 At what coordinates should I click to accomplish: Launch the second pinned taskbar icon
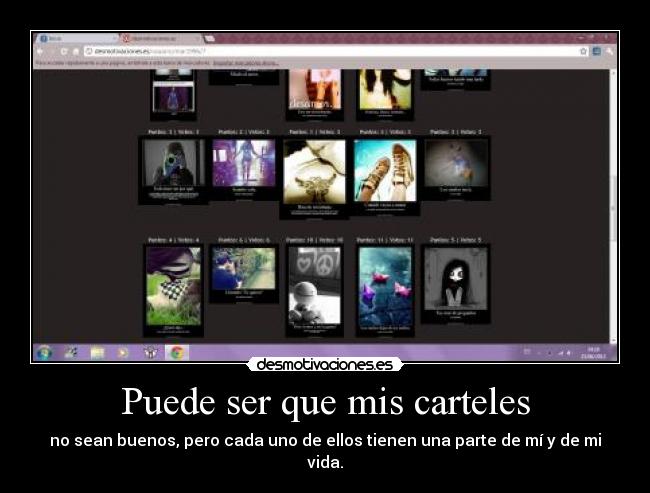(70, 353)
